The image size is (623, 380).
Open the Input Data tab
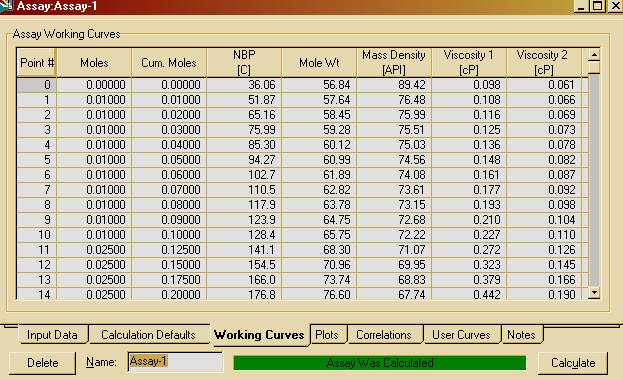click(x=52, y=335)
